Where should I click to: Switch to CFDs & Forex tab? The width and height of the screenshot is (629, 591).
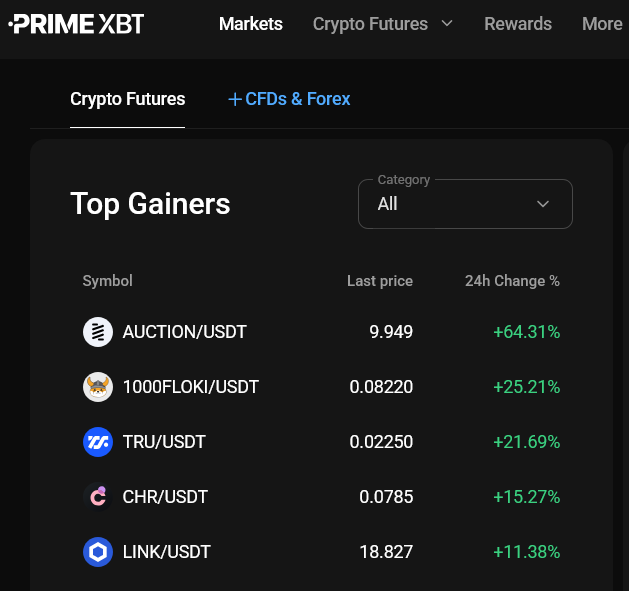289,99
